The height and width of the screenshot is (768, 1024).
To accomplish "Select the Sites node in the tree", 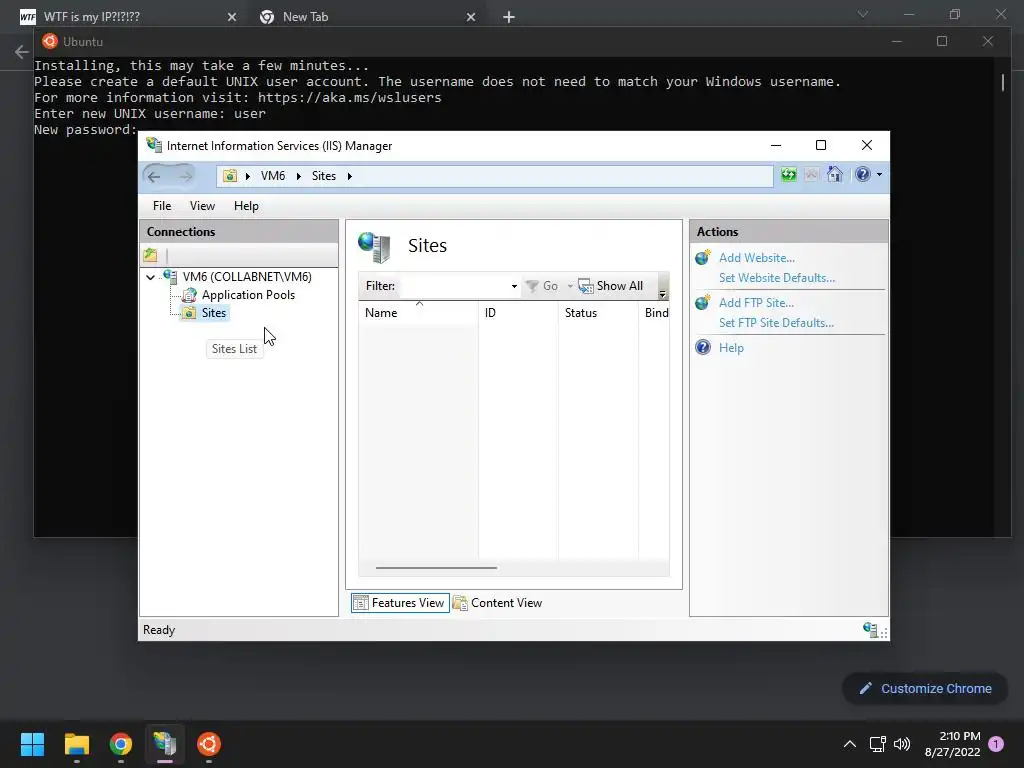I will (x=214, y=313).
